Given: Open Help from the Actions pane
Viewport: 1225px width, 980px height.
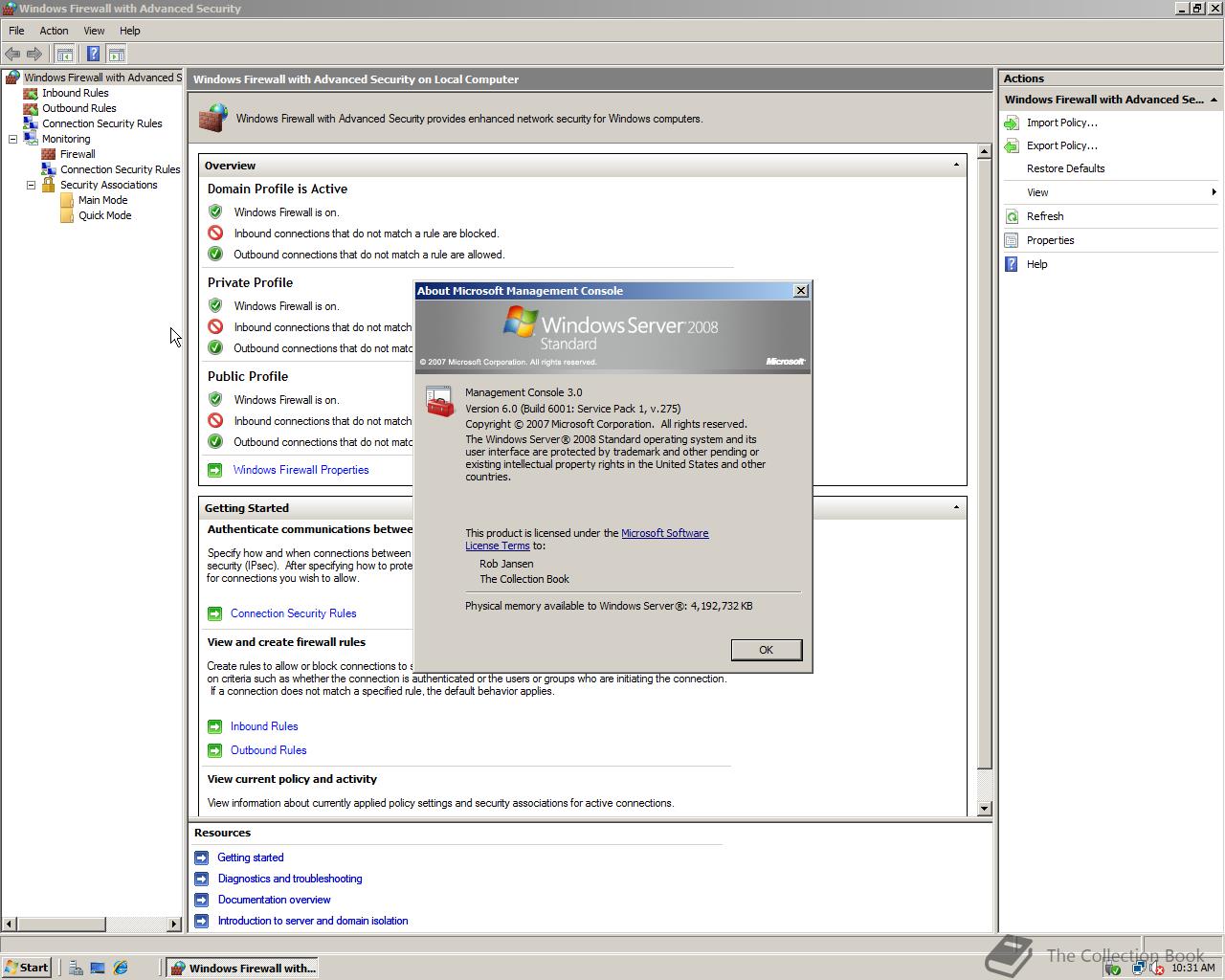Looking at the screenshot, I should (x=1036, y=264).
